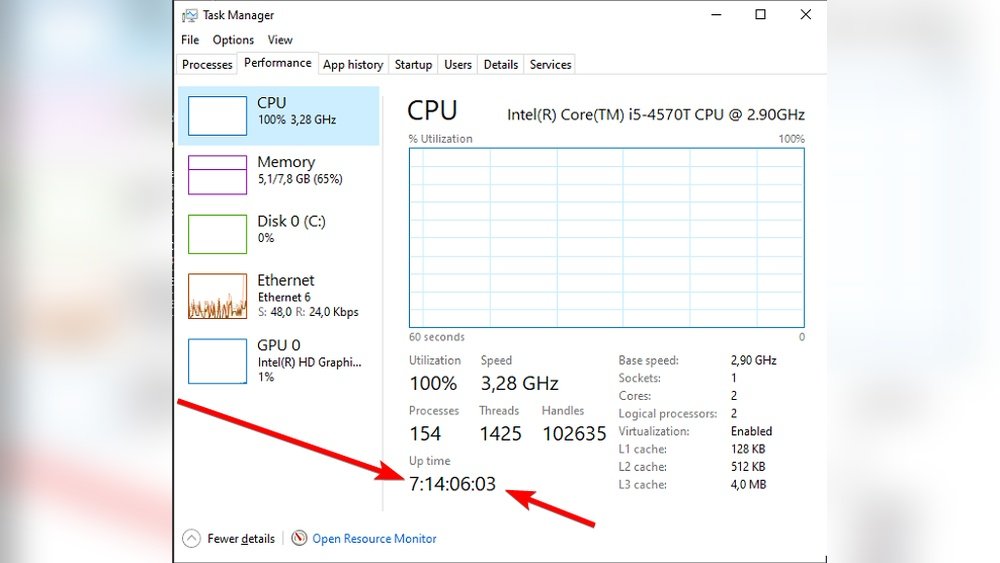Click the Fewer details button label
This screenshot has width=1000, height=563.
241,539
